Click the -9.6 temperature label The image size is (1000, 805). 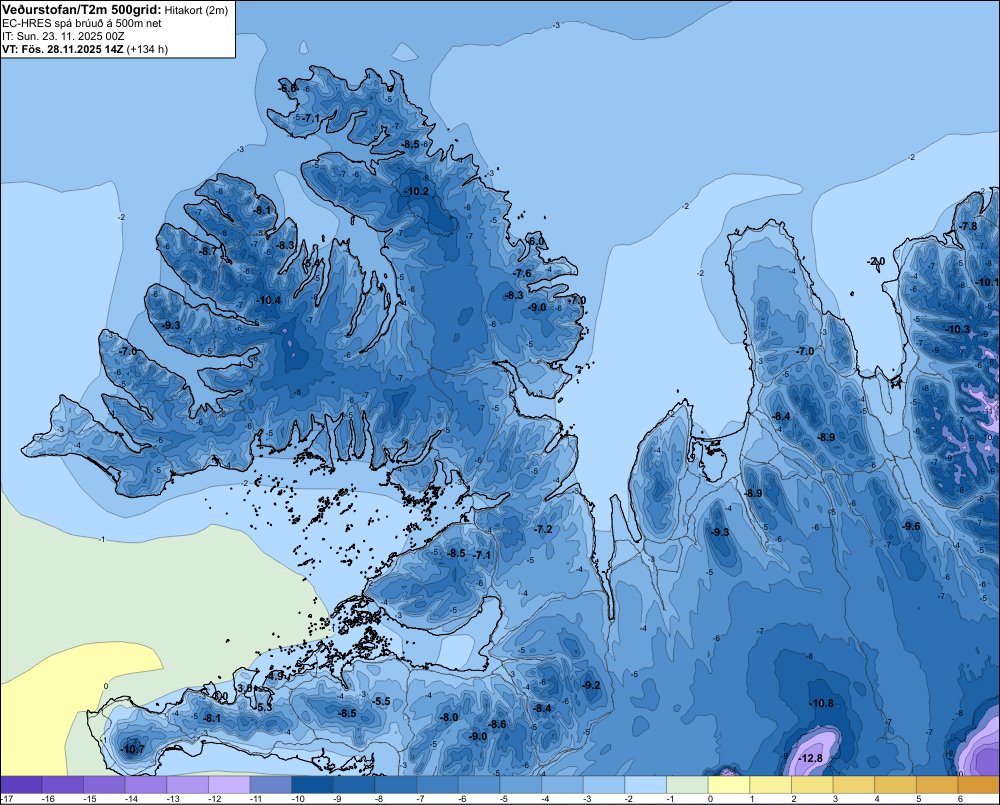point(911,526)
